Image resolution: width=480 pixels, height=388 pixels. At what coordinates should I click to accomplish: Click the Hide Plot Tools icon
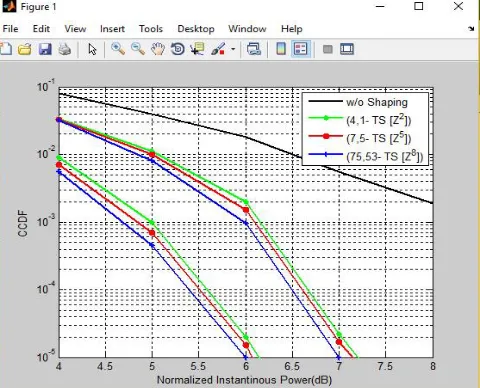(328, 49)
